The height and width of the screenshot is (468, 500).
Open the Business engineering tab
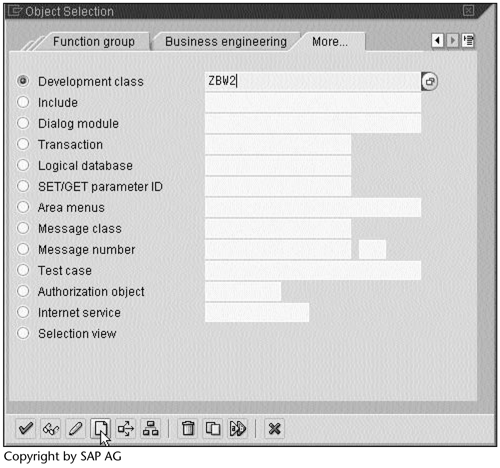[226, 42]
